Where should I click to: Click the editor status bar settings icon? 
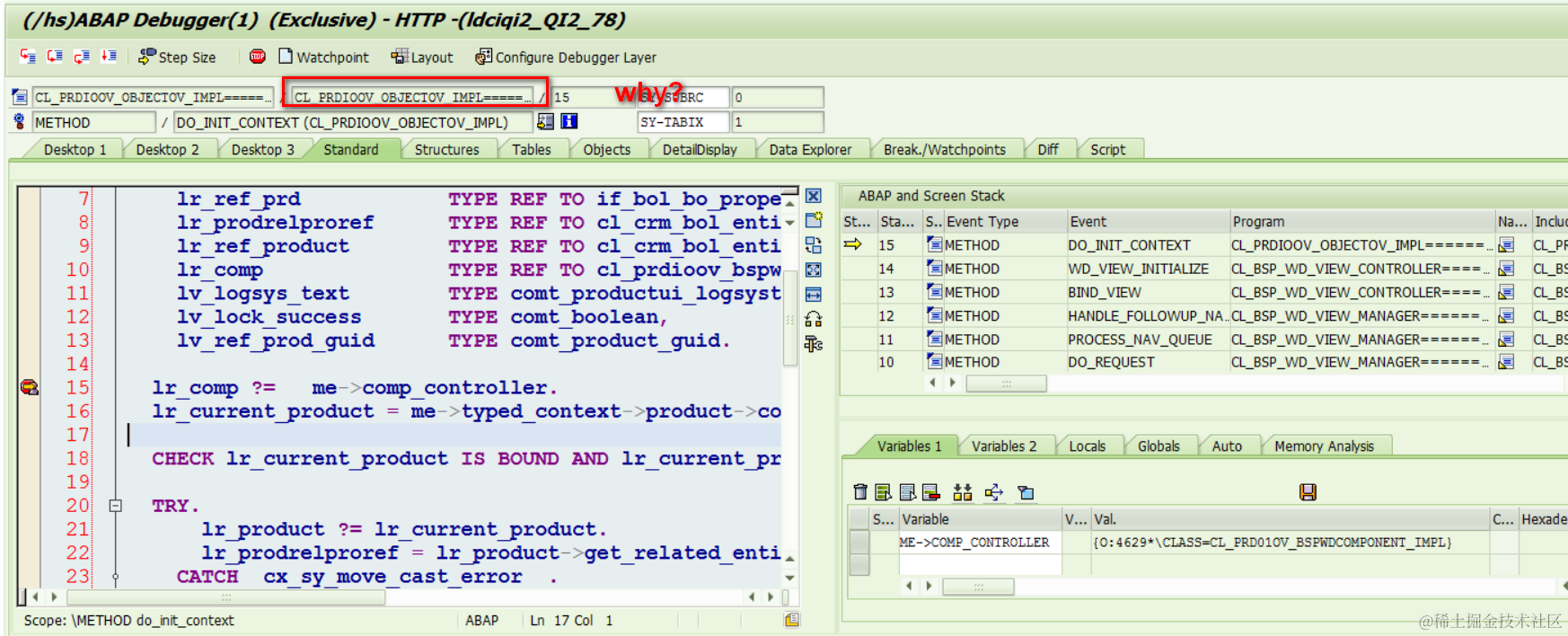791,620
